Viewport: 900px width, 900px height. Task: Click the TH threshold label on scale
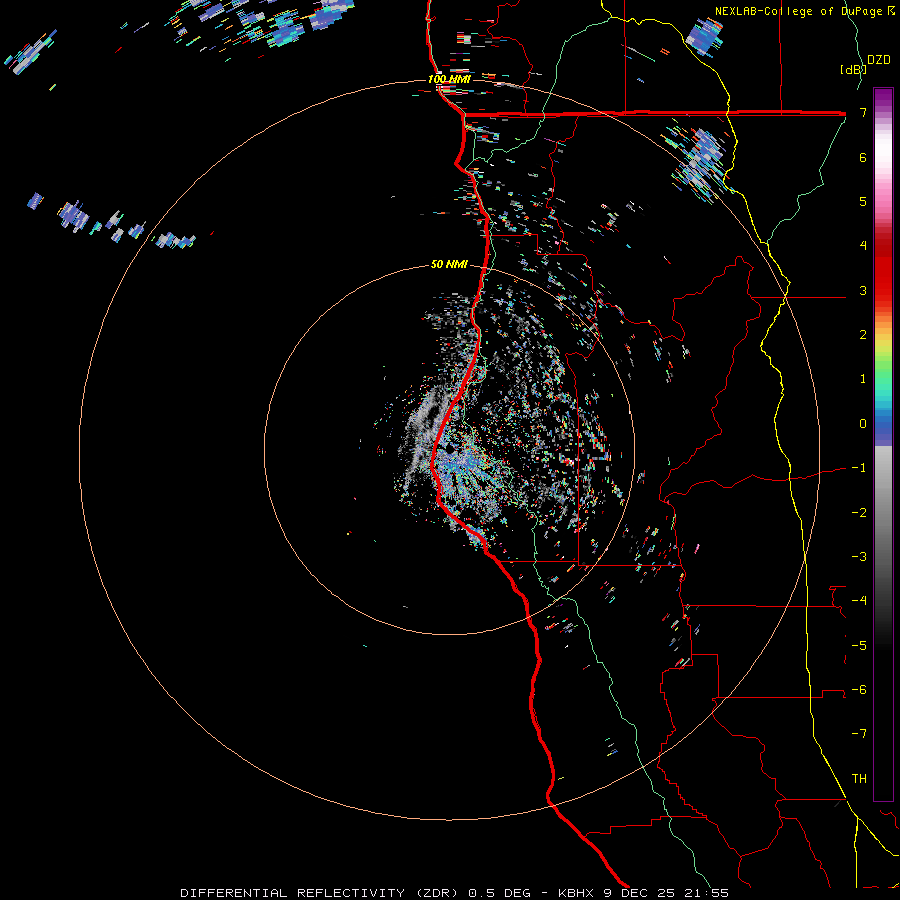tap(859, 779)
